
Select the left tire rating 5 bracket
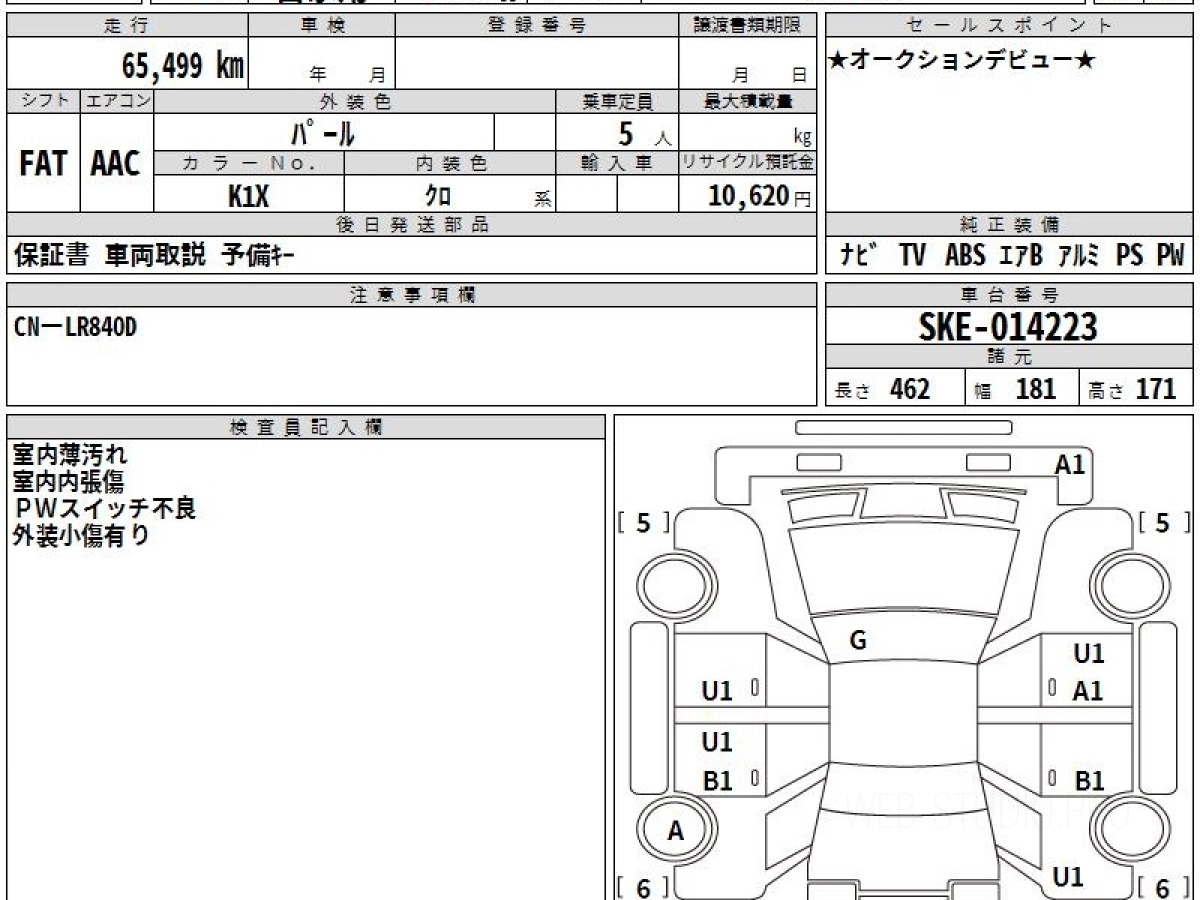(x=643, y=522)
